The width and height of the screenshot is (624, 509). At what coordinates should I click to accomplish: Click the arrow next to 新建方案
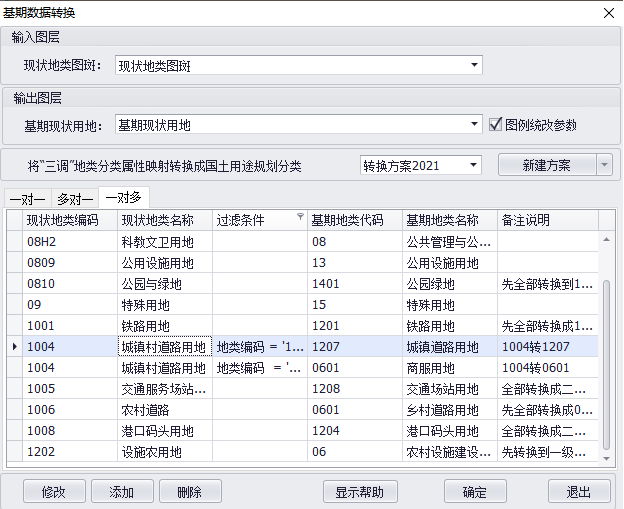click(603, 165)
